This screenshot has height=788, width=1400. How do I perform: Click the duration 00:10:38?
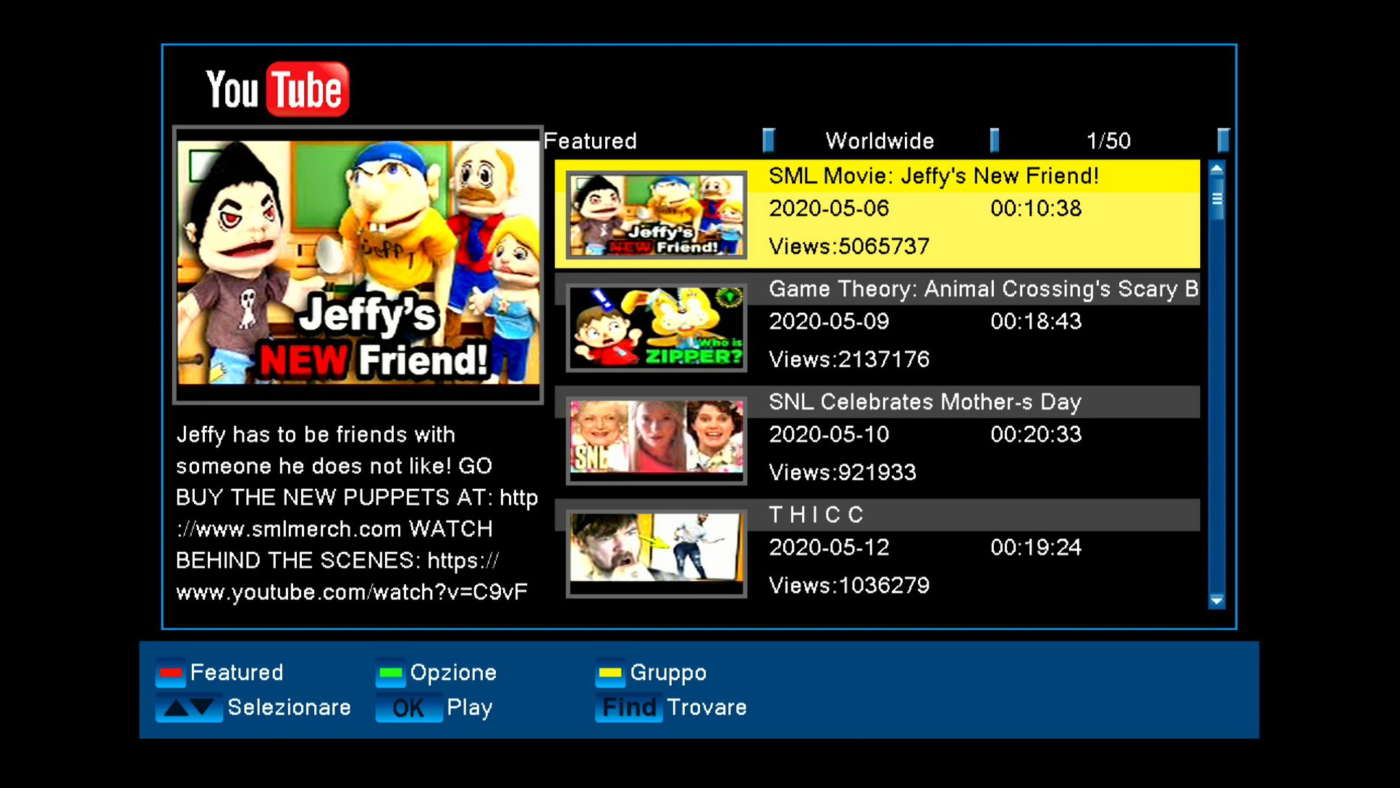tap(1036, 209)
